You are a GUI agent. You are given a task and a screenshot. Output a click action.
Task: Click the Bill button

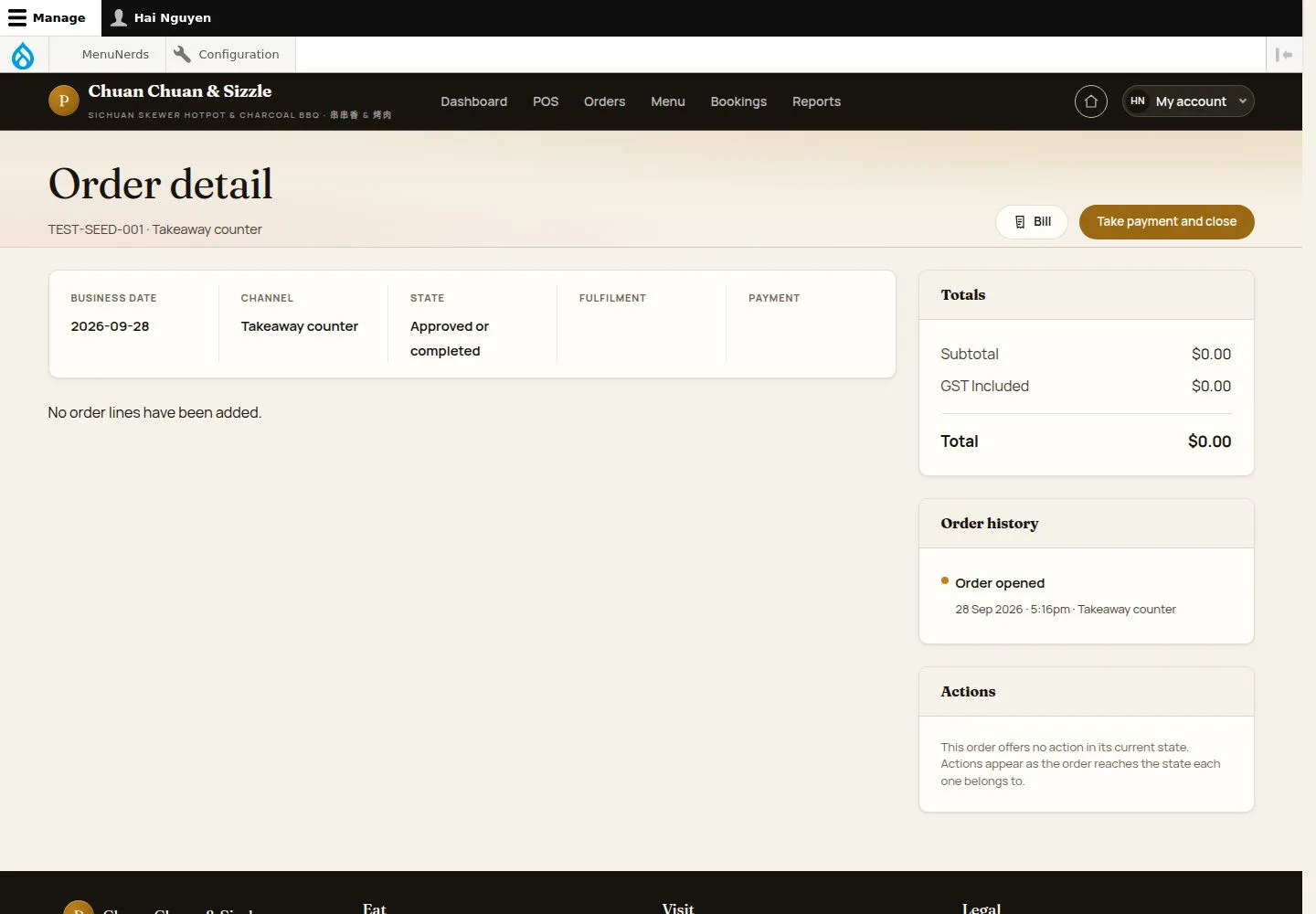pos(1032,221)
